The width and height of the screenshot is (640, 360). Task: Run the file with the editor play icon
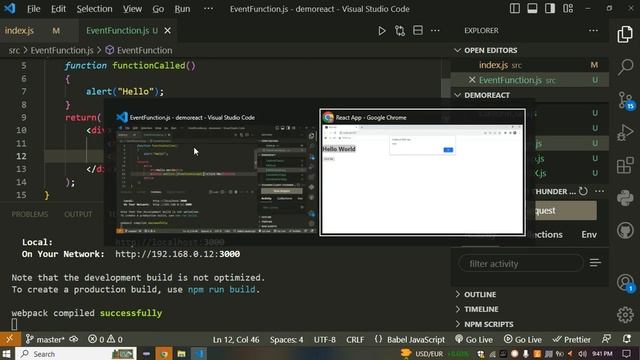382,31
